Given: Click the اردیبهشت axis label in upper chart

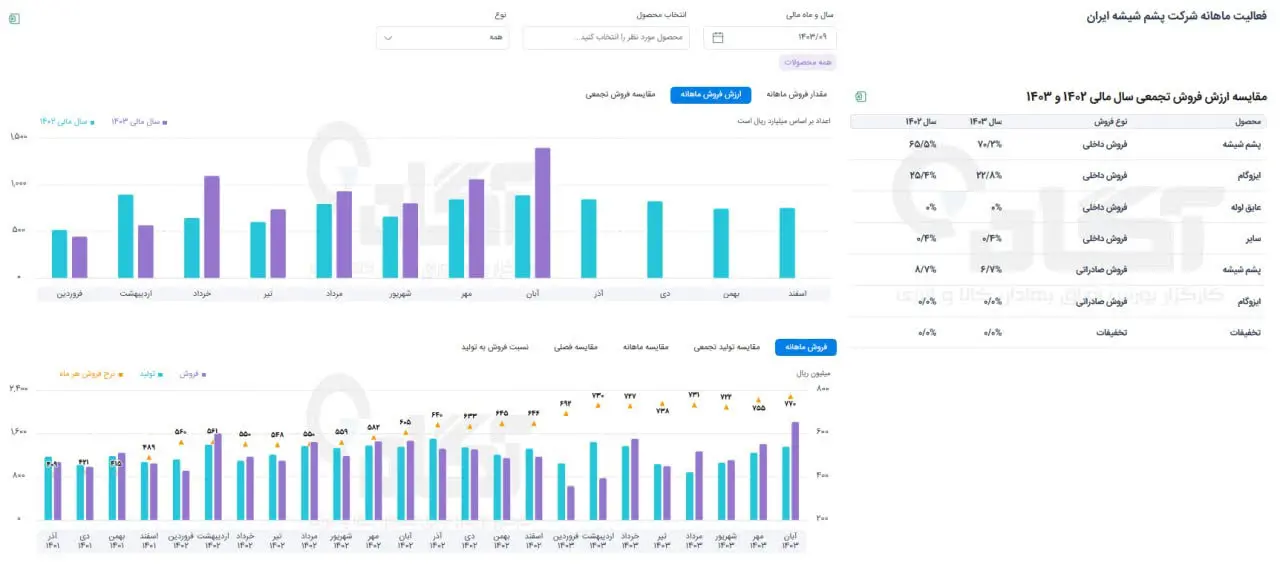Looking at the screenshot, I should [136, 293].
